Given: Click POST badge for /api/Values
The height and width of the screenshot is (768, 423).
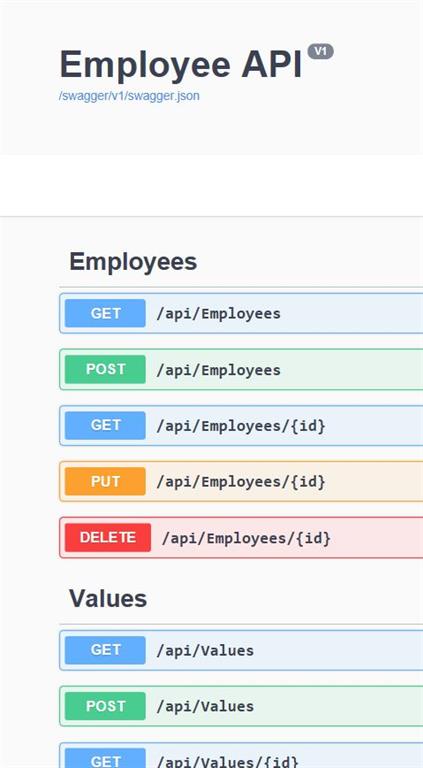Looking at the screenshot, I should click(105, 706).
